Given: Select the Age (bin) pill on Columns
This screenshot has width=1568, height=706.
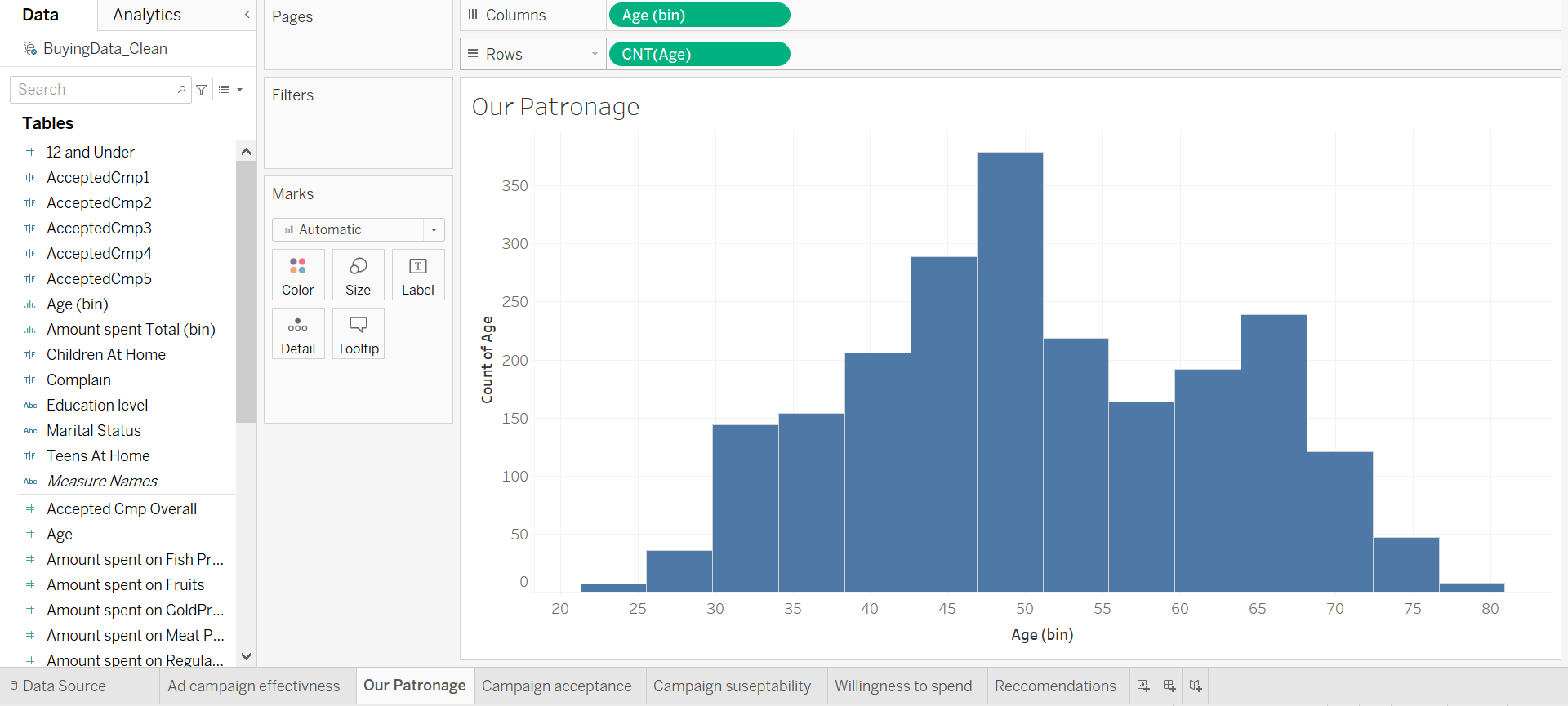Looking at the screenshot, I should point(700,15).
